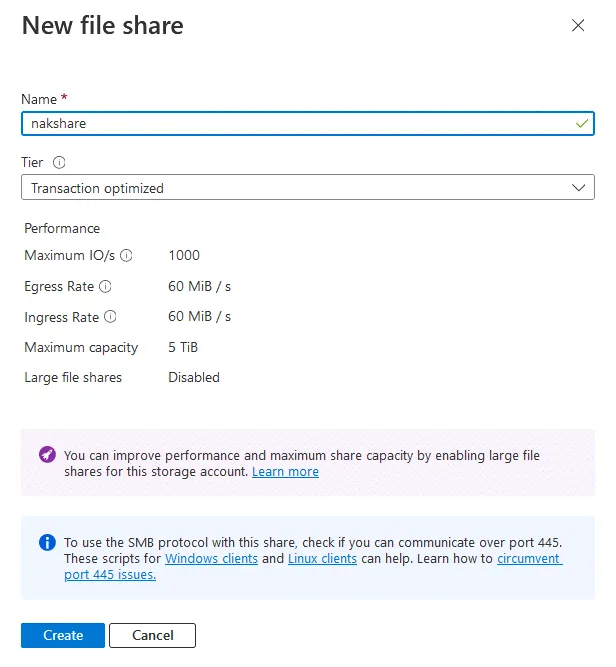Expand the Tier chevron arrow
This screenshot has height=667, width=616.
point(578,188)
